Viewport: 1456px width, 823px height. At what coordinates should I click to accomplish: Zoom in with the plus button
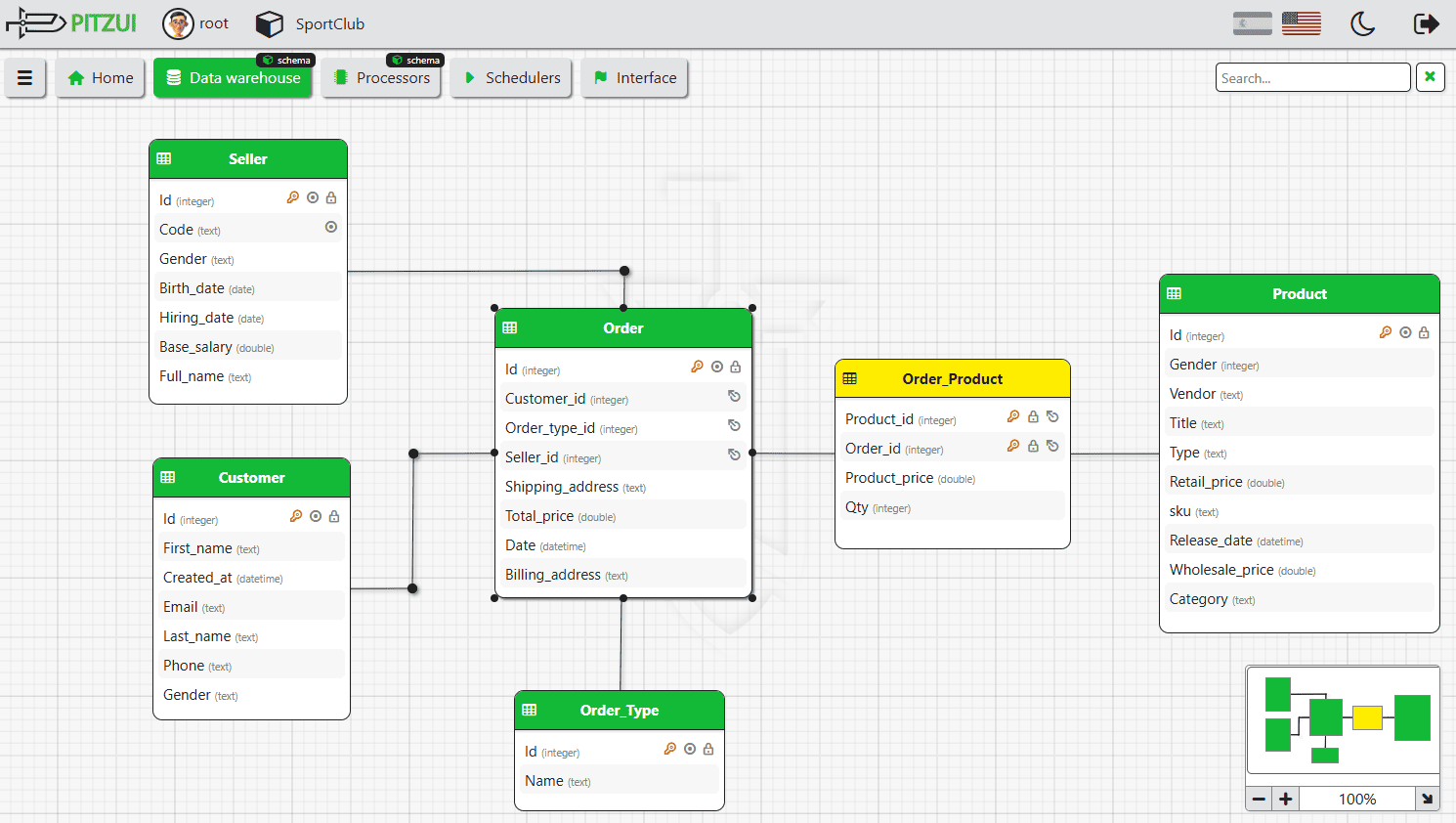coord(1286,799)
